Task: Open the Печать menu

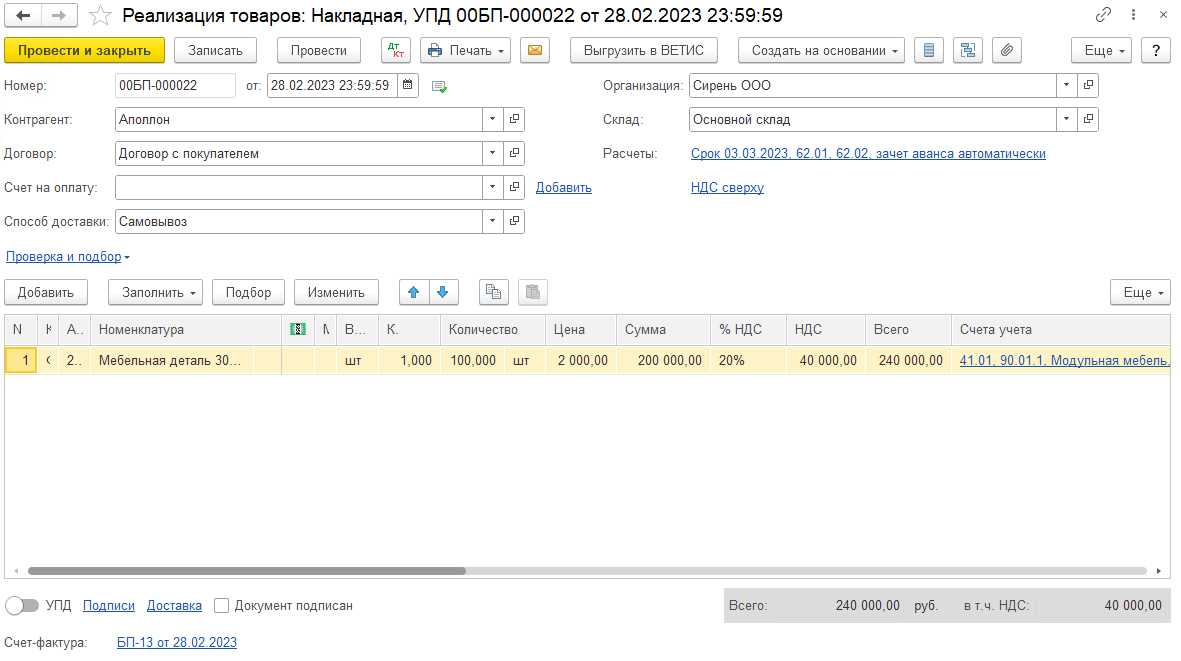Action: click(465, 50)
